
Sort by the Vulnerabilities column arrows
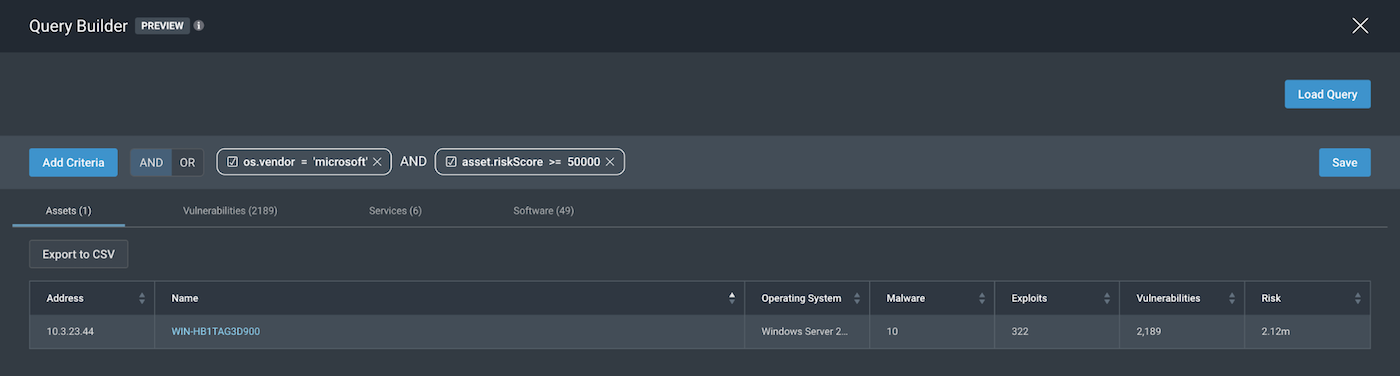pyautogui.click(x=1232, y=298)
